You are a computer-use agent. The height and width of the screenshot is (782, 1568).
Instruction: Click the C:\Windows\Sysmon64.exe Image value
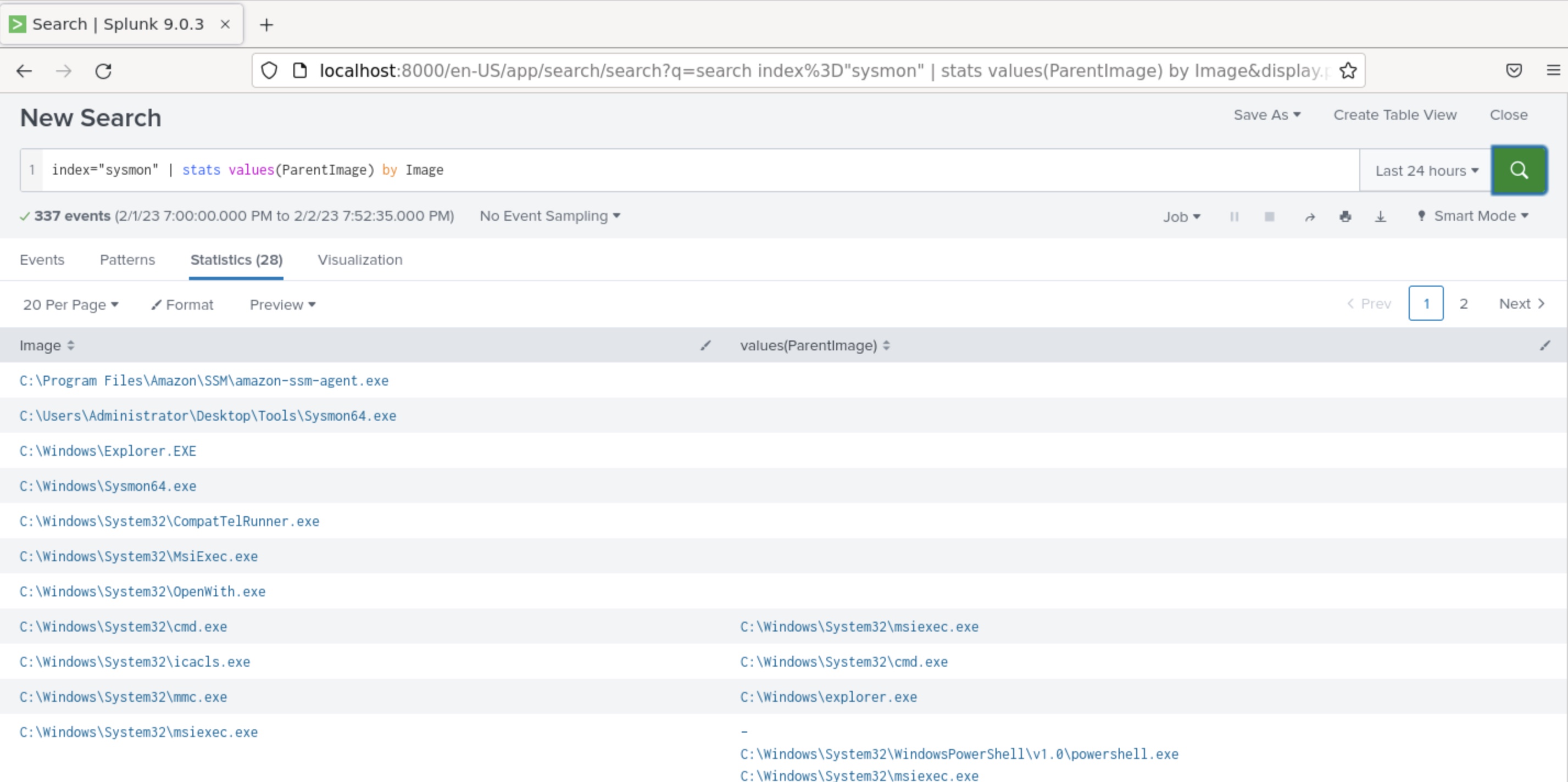(108, 486)
